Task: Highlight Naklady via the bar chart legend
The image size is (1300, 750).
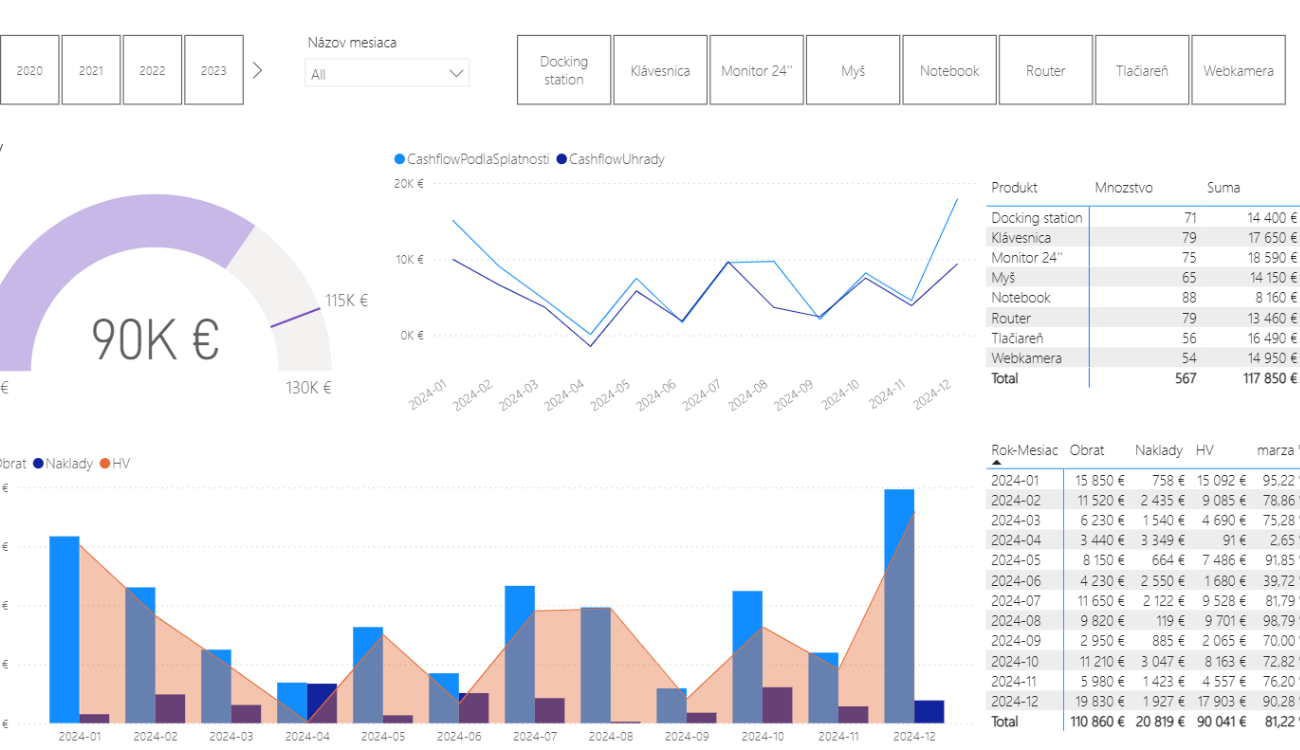Action: coord(63,463)
